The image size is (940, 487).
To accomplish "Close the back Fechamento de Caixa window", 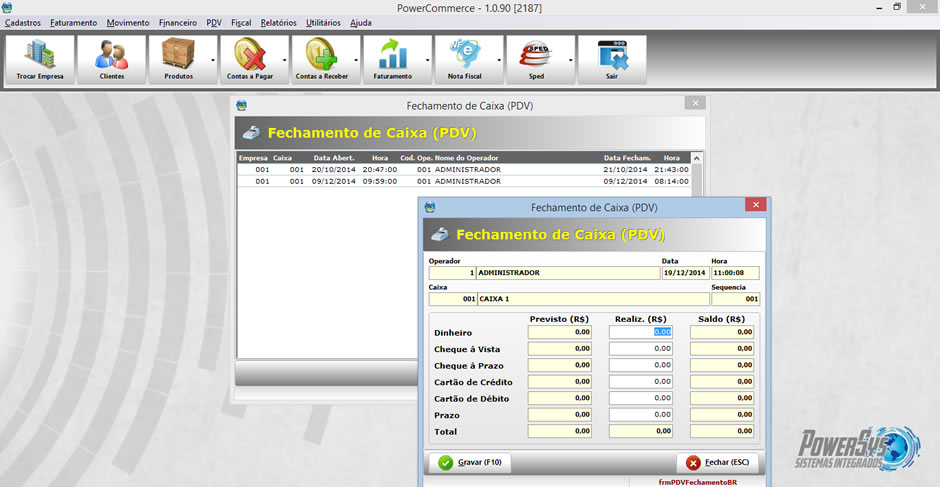I will point(695,103).
